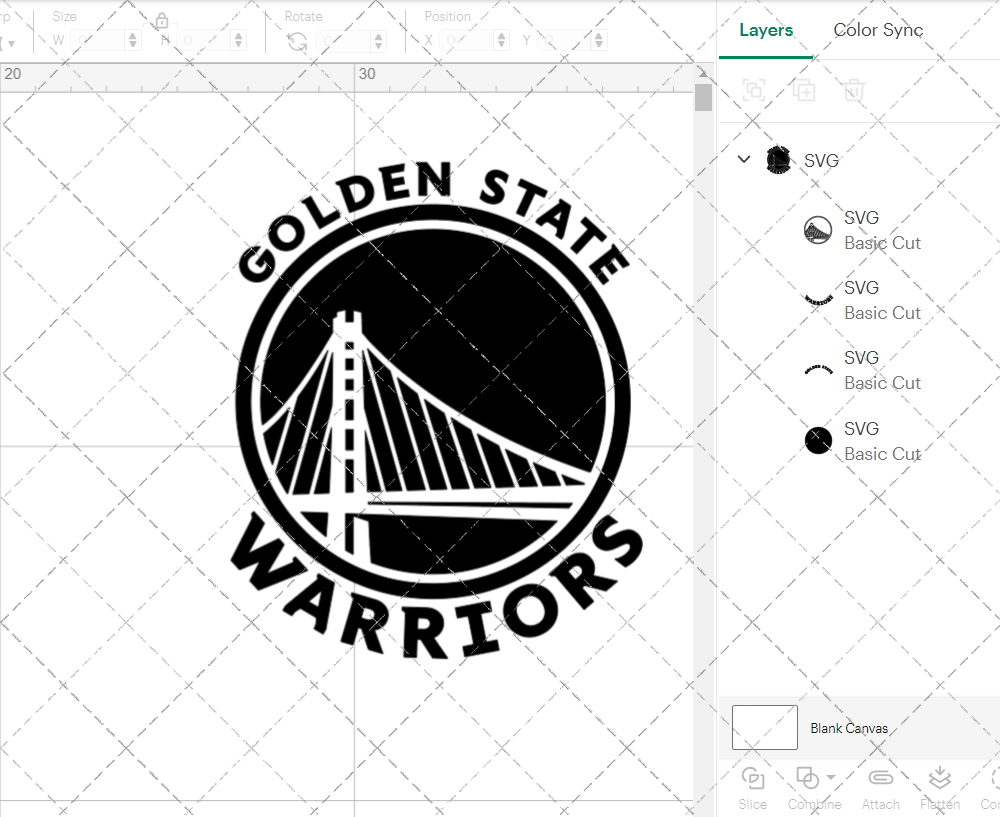Click the Position Y stepper arrows
Screen dimensions: 1000x817
[x=599, y=41]
